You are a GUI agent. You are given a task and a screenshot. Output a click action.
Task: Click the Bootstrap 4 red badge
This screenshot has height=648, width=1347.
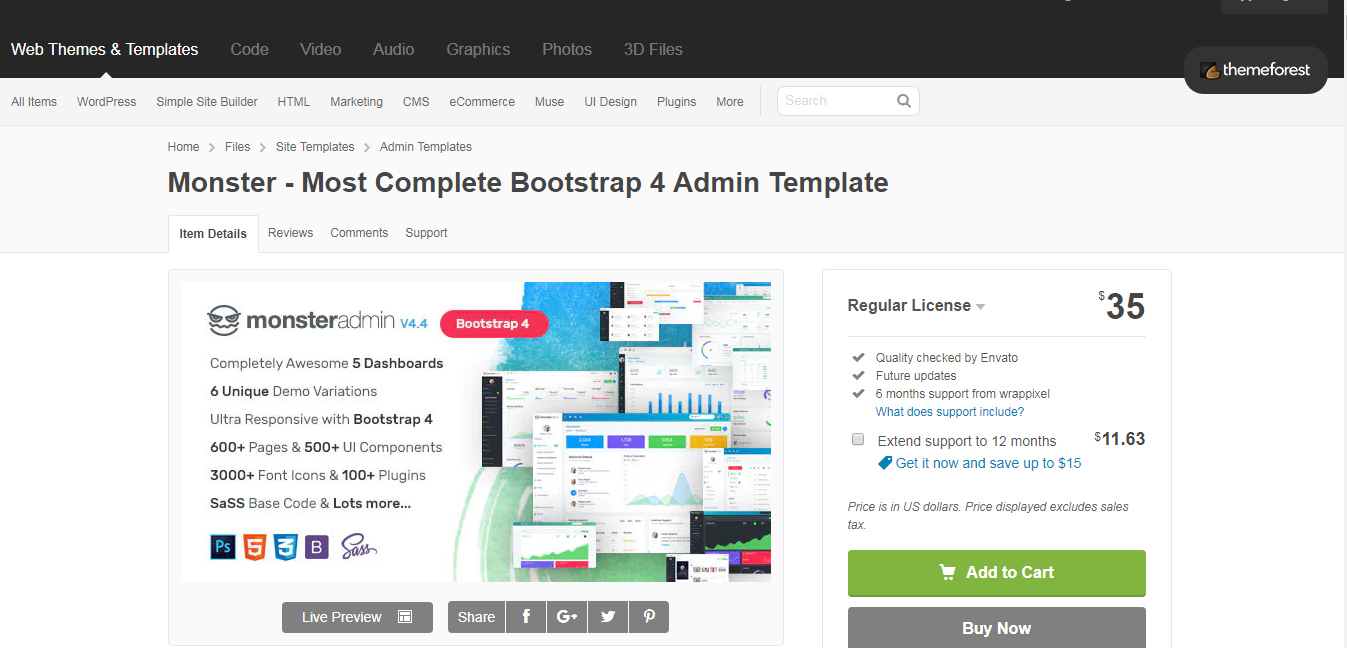[x=494, y=323]
